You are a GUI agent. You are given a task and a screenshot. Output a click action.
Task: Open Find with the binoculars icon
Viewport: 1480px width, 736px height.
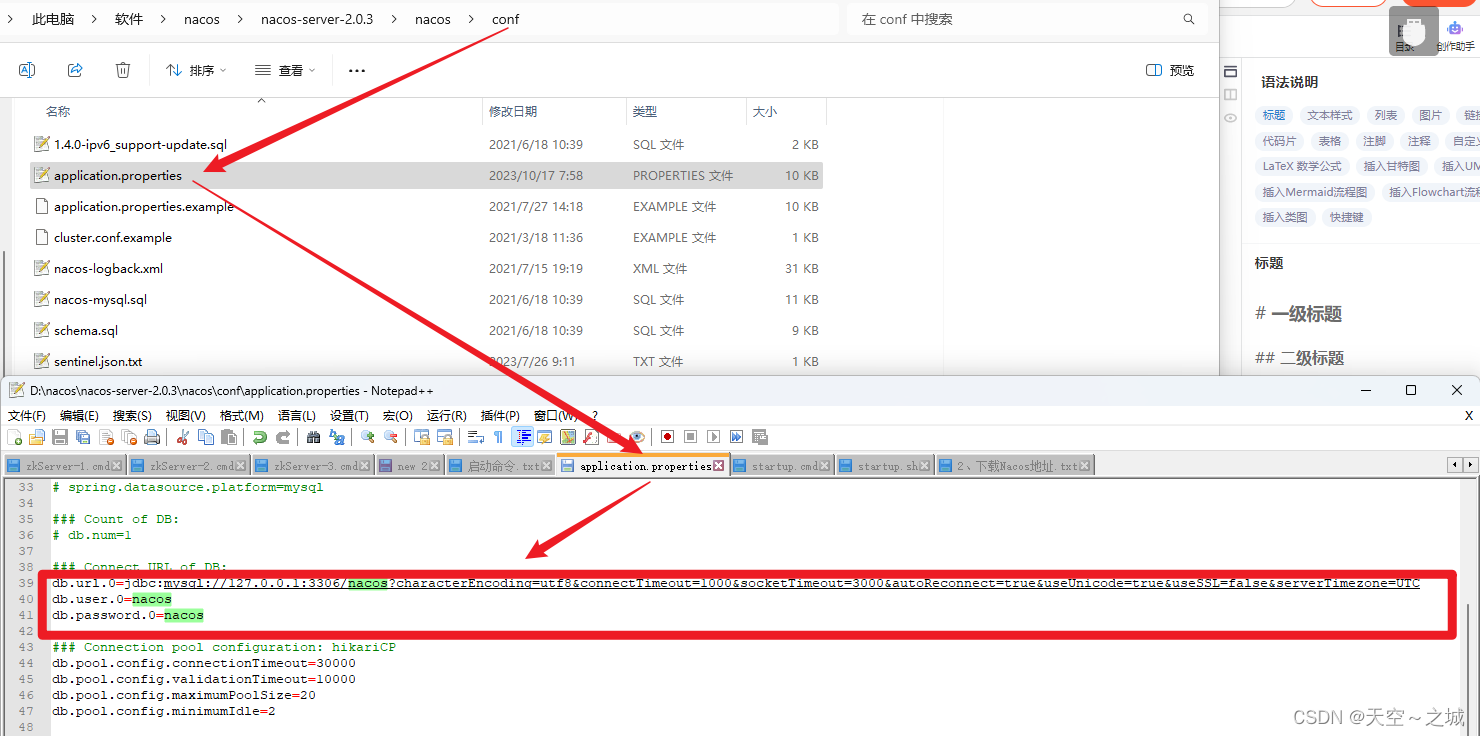pyautogui.click(x=314, y=437)
